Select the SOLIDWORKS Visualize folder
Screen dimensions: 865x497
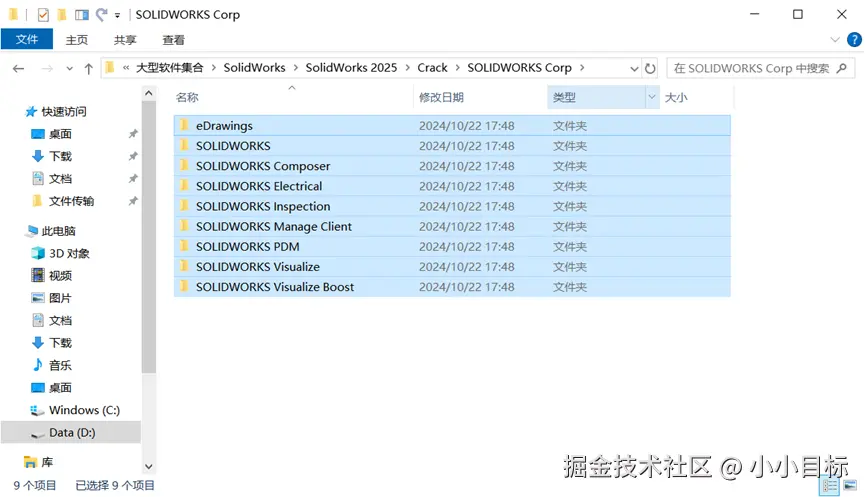tap(452, 267)
